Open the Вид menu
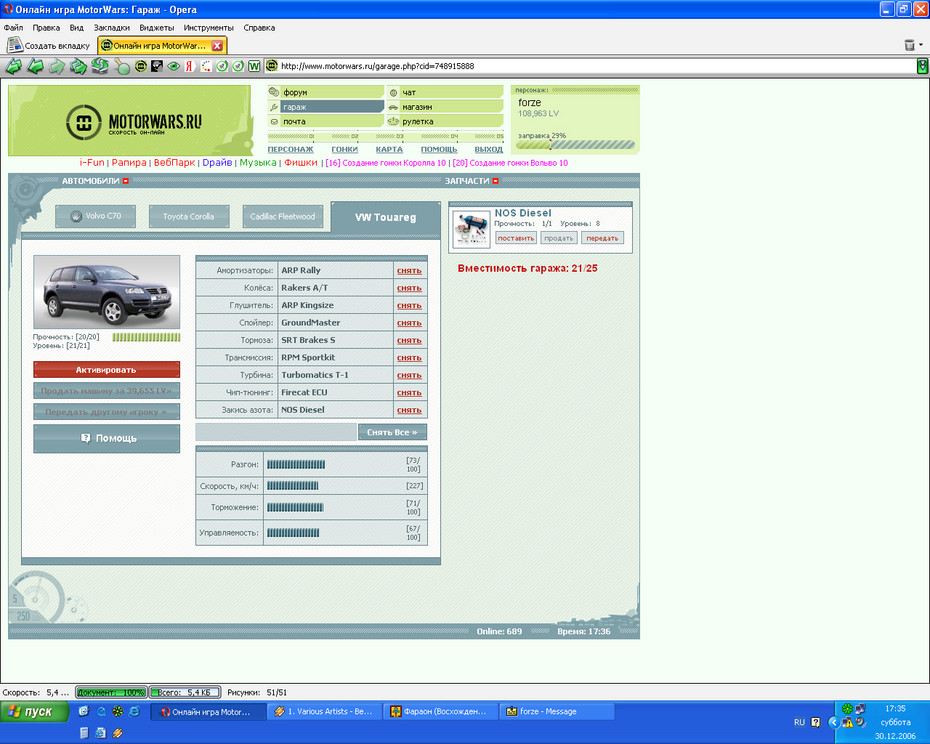The height and width of the screenshot is (744, 930). click(77, 27)
